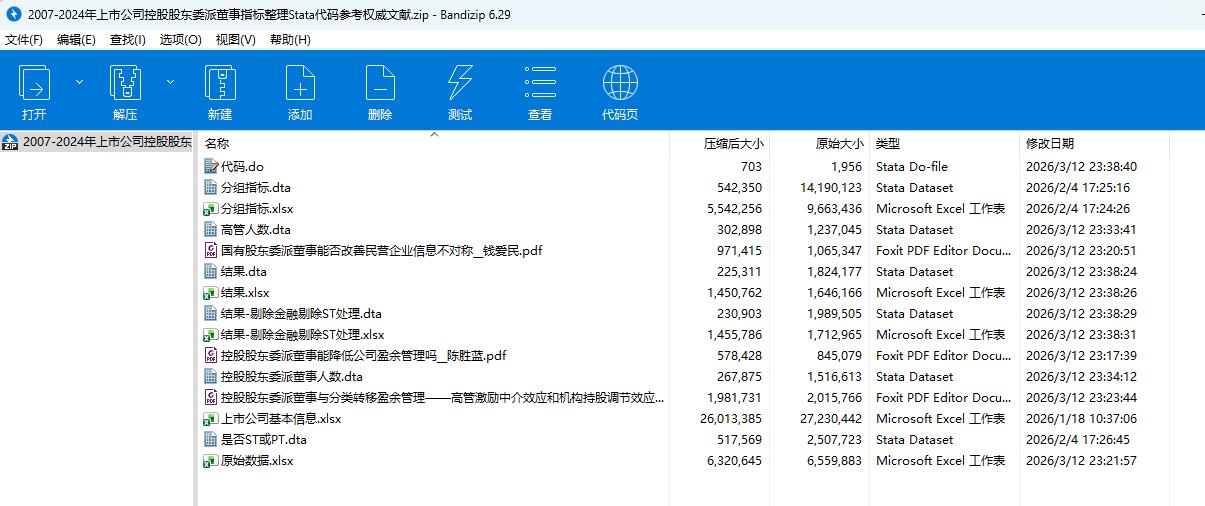
Task: Click the dataset icon of 控股股东委派董事人数.dta
Action: pyautogui.click(x=210, y=377)
